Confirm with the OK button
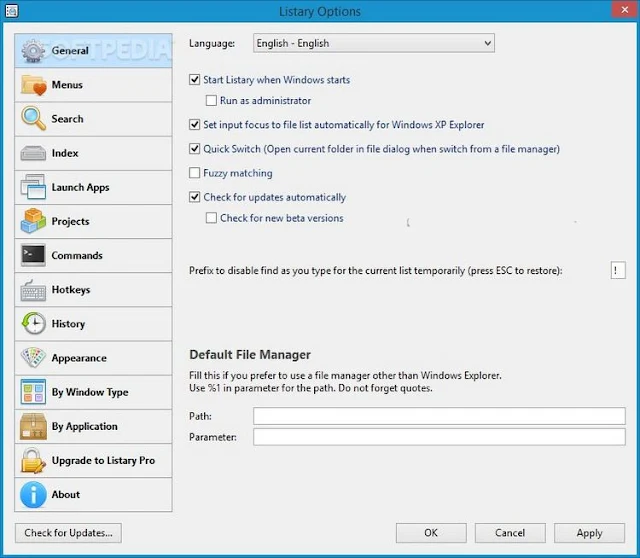 pos(431,533)
